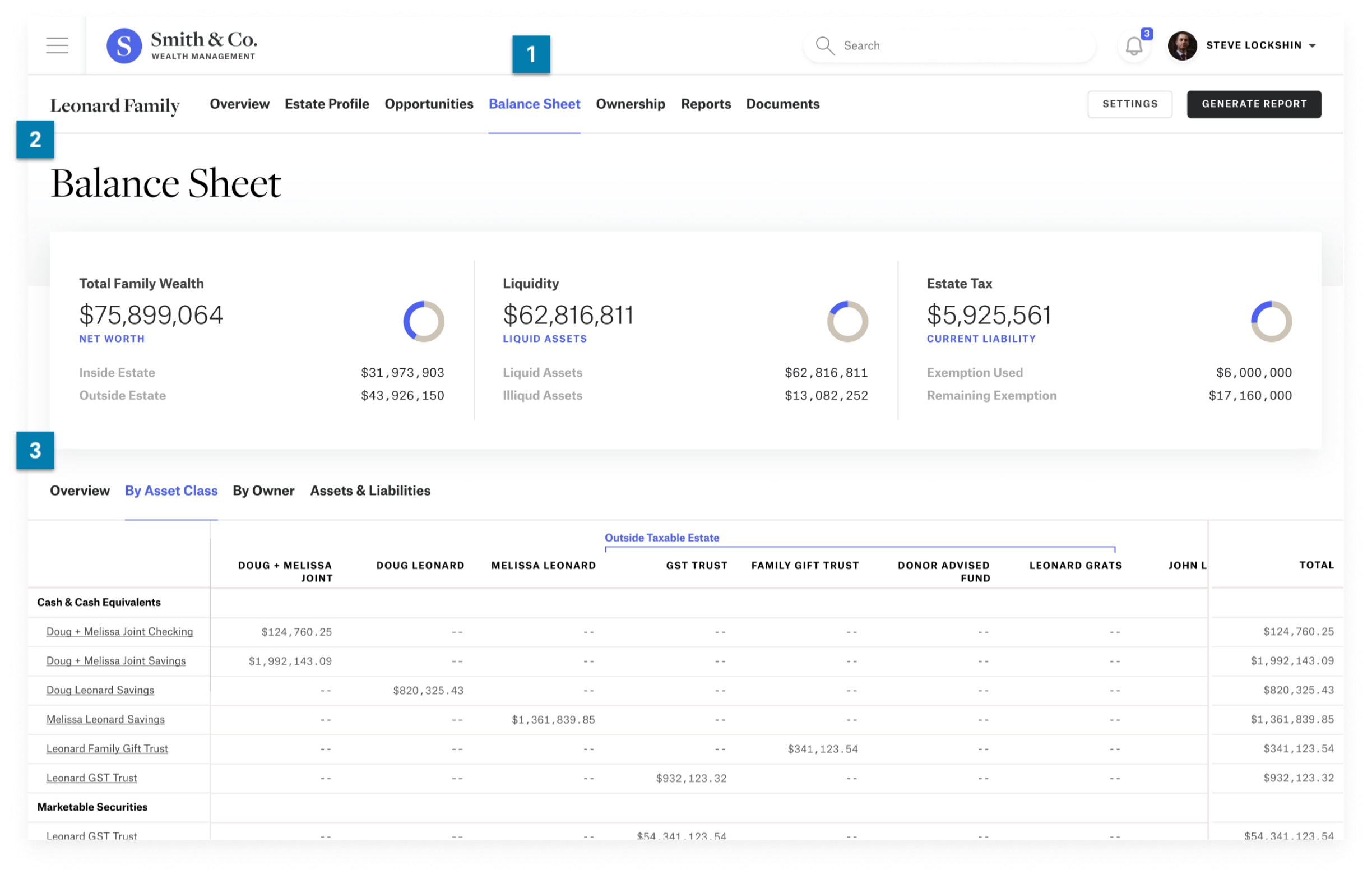The image size is (1372, 879).
Task: Click the $5,925,561 estate tax value
Action: 989,315
